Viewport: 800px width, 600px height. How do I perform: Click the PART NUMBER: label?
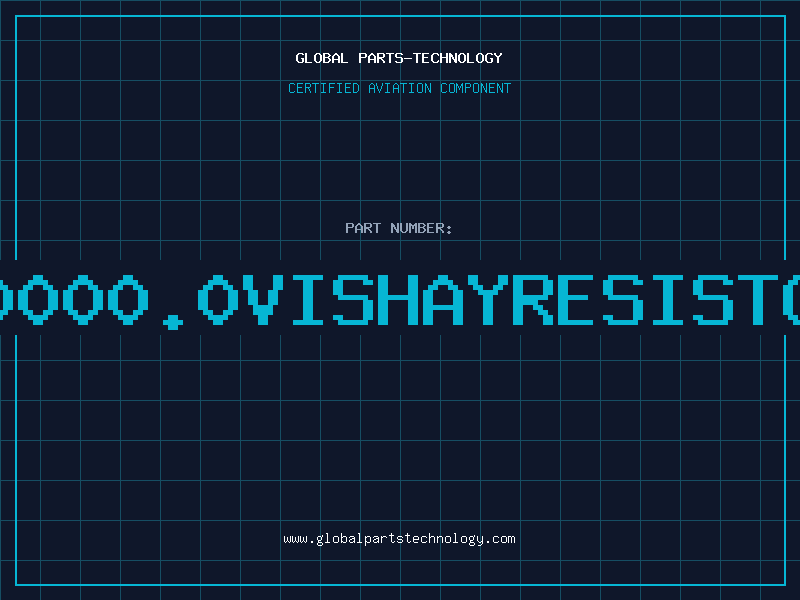coord(399,228)
